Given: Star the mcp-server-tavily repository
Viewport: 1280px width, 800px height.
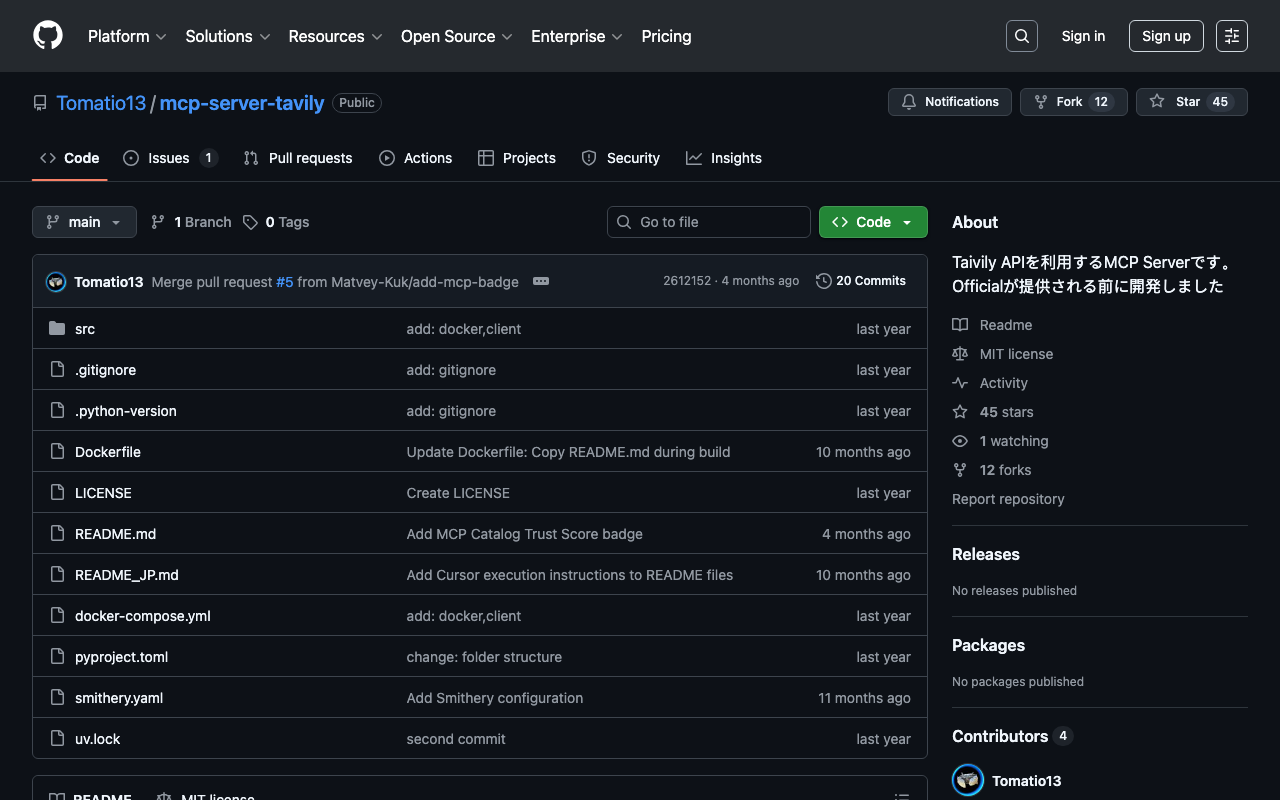Looking at the screenshot, I should click(1190, 102).
